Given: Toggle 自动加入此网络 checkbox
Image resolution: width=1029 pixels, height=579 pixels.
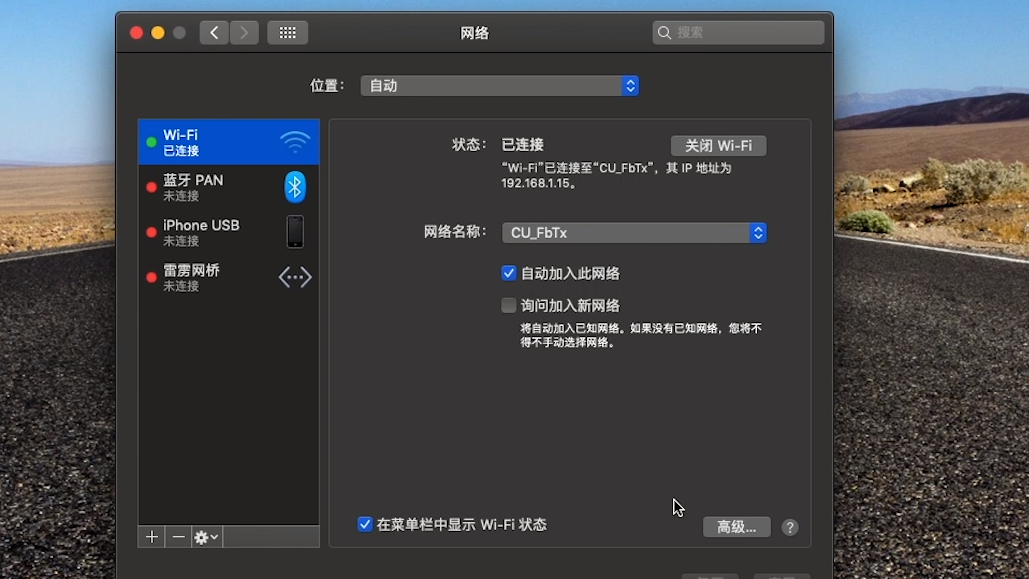Looking at the screenshot, I should 509,273.
